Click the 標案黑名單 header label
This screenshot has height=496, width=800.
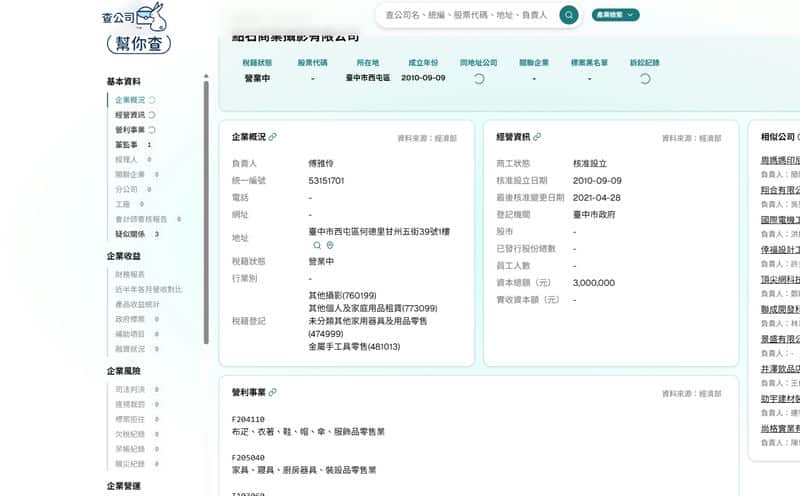589,63
